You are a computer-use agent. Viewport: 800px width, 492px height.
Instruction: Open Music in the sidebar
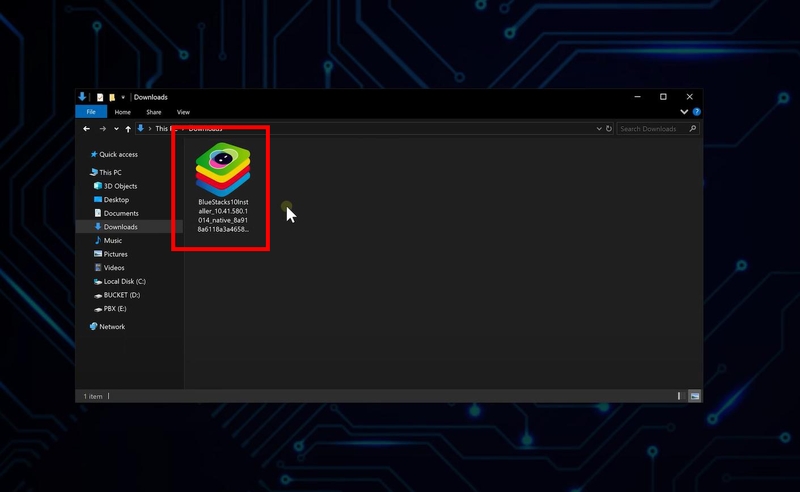[113, 240]
